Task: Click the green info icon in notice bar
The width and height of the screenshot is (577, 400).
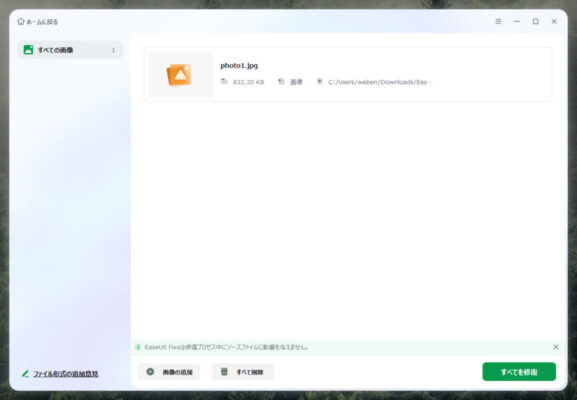Action: pos(138,347)
